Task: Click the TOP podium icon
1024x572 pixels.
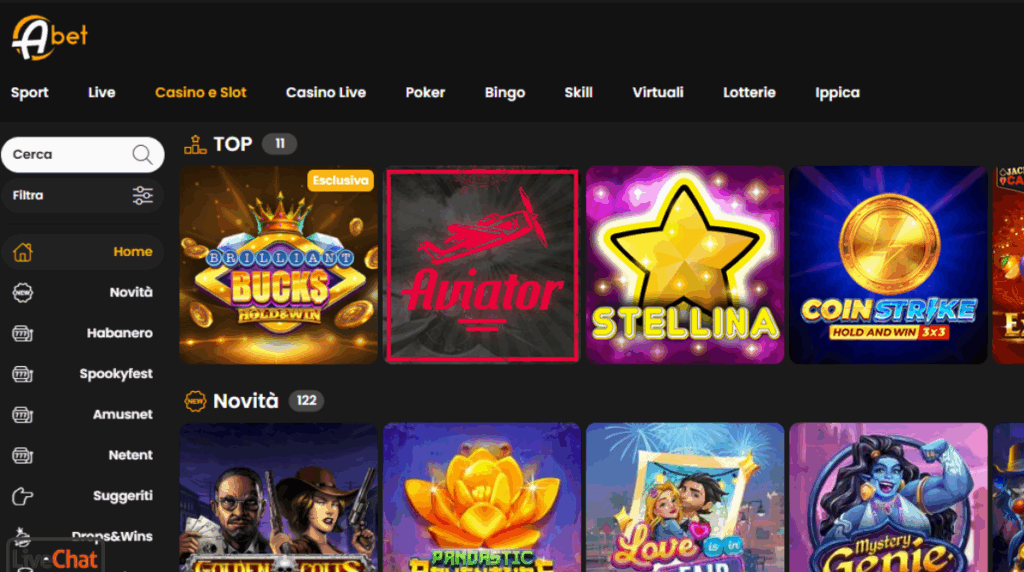Action: 195,144
